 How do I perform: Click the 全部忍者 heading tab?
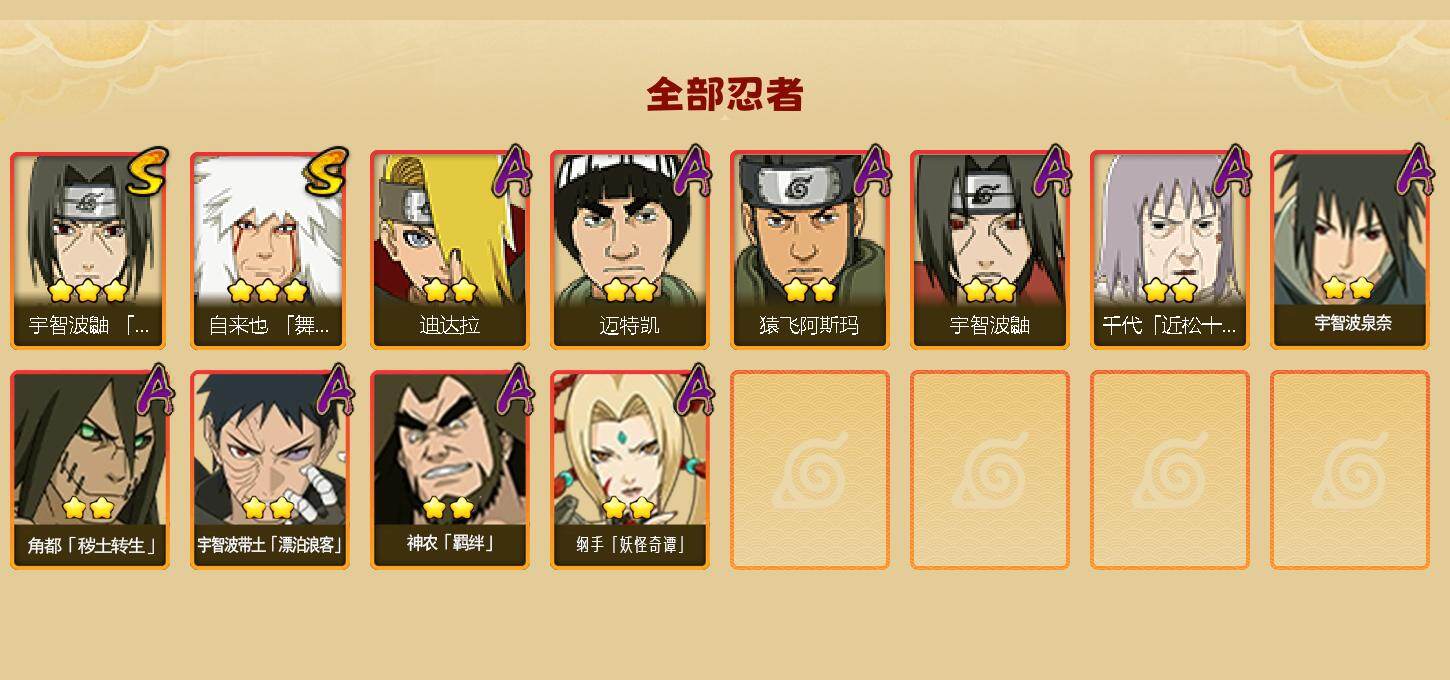coord(725,95)
